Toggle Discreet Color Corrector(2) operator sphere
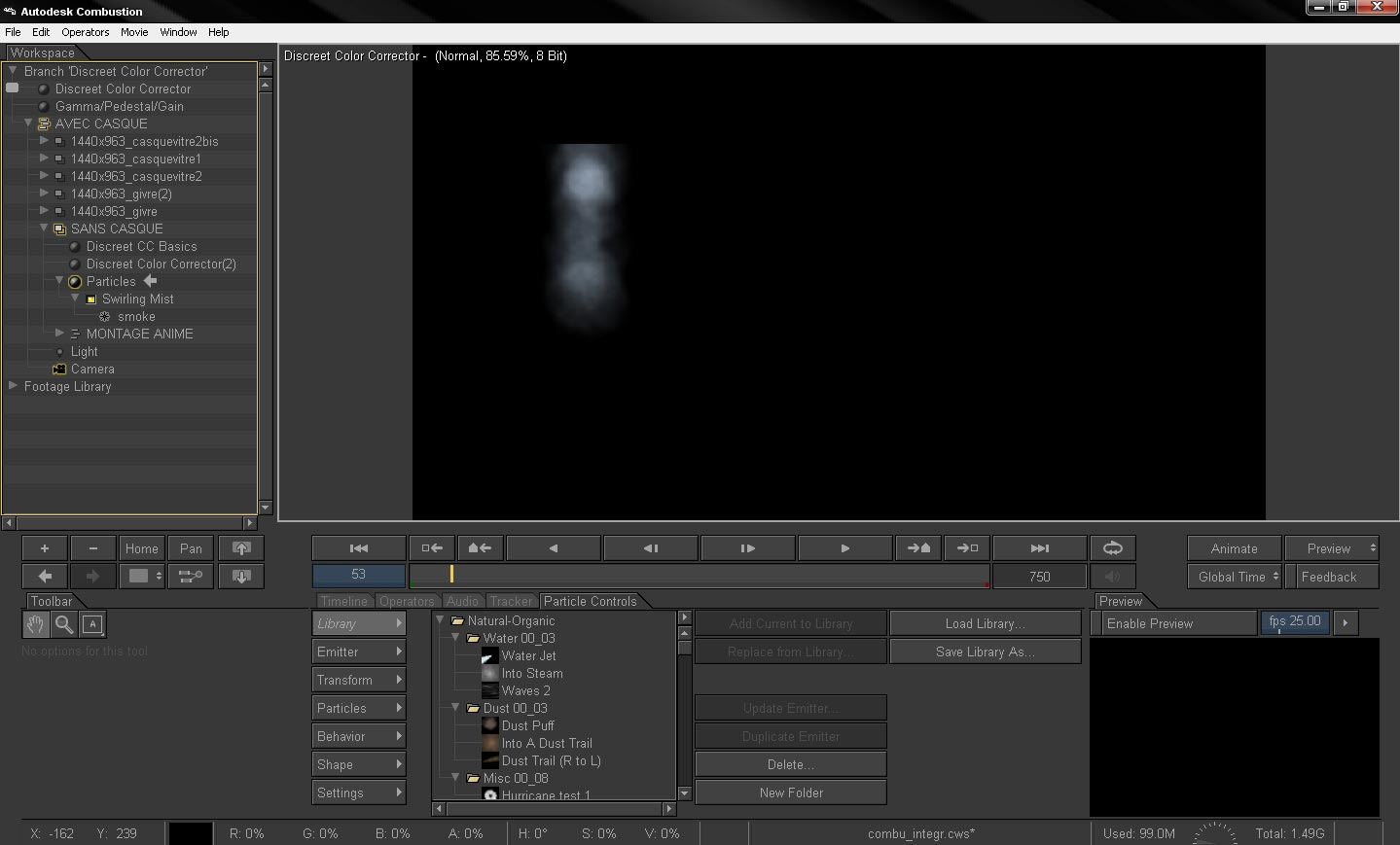The width and height of the screenshot is (1400, 845). click(74, 264)
